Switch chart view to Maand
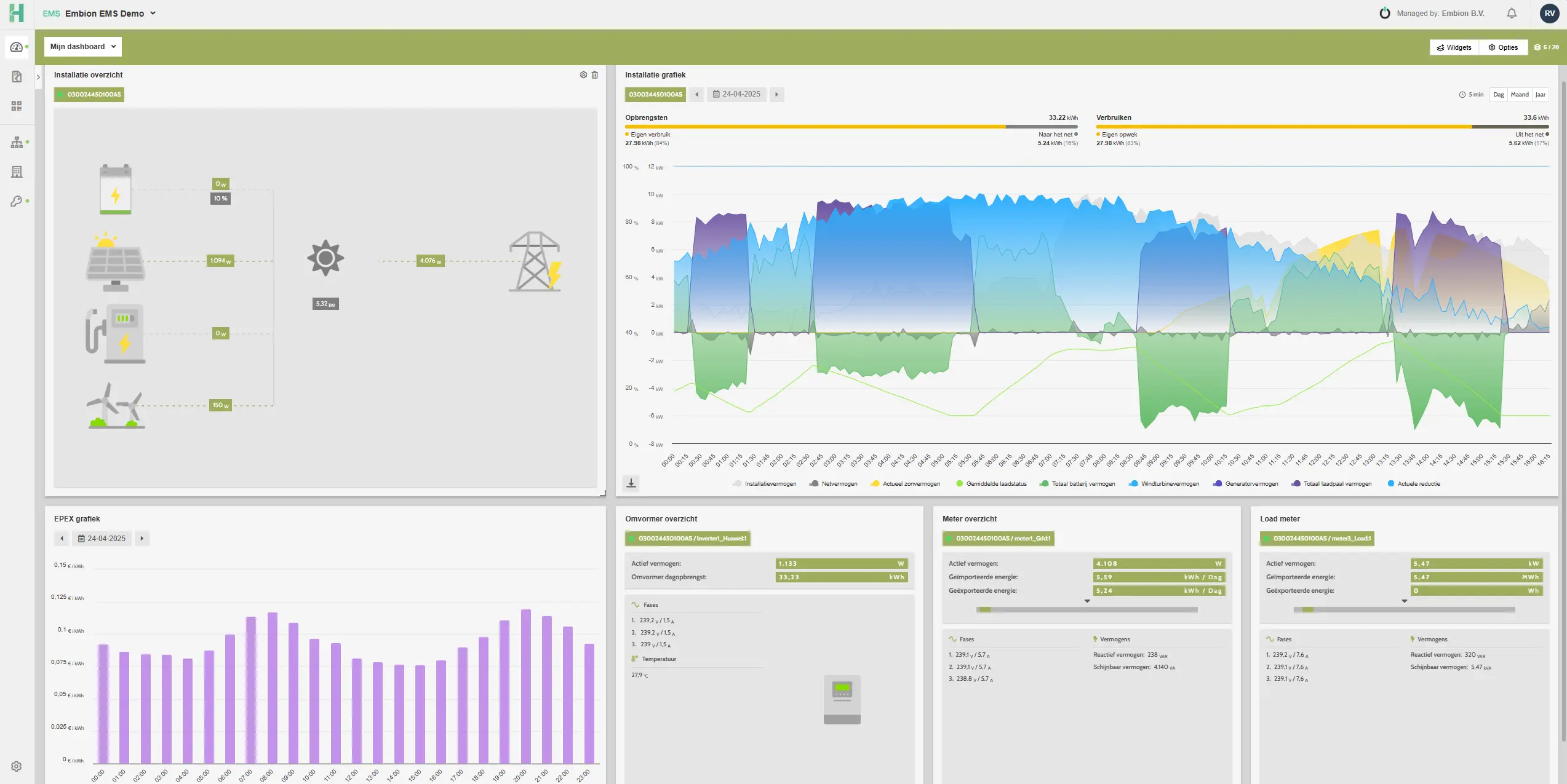 click(x=1520, y=95)
